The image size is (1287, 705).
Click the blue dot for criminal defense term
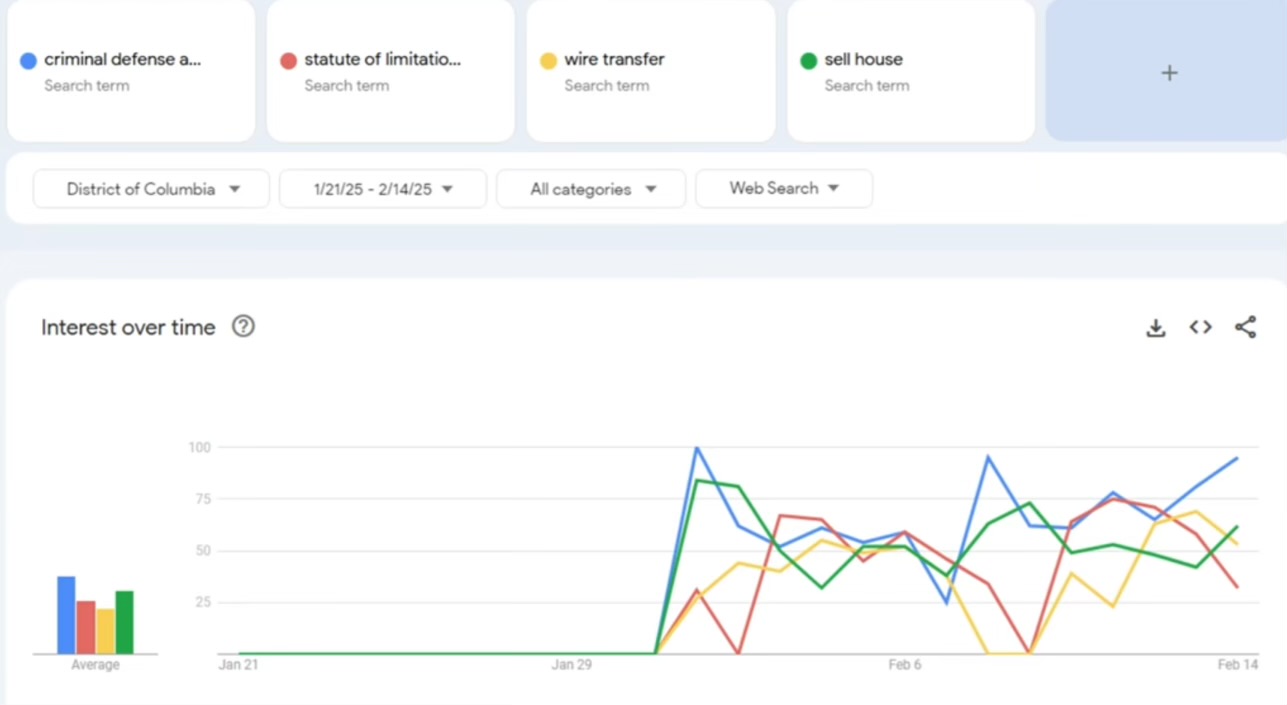tap(28, 61)
